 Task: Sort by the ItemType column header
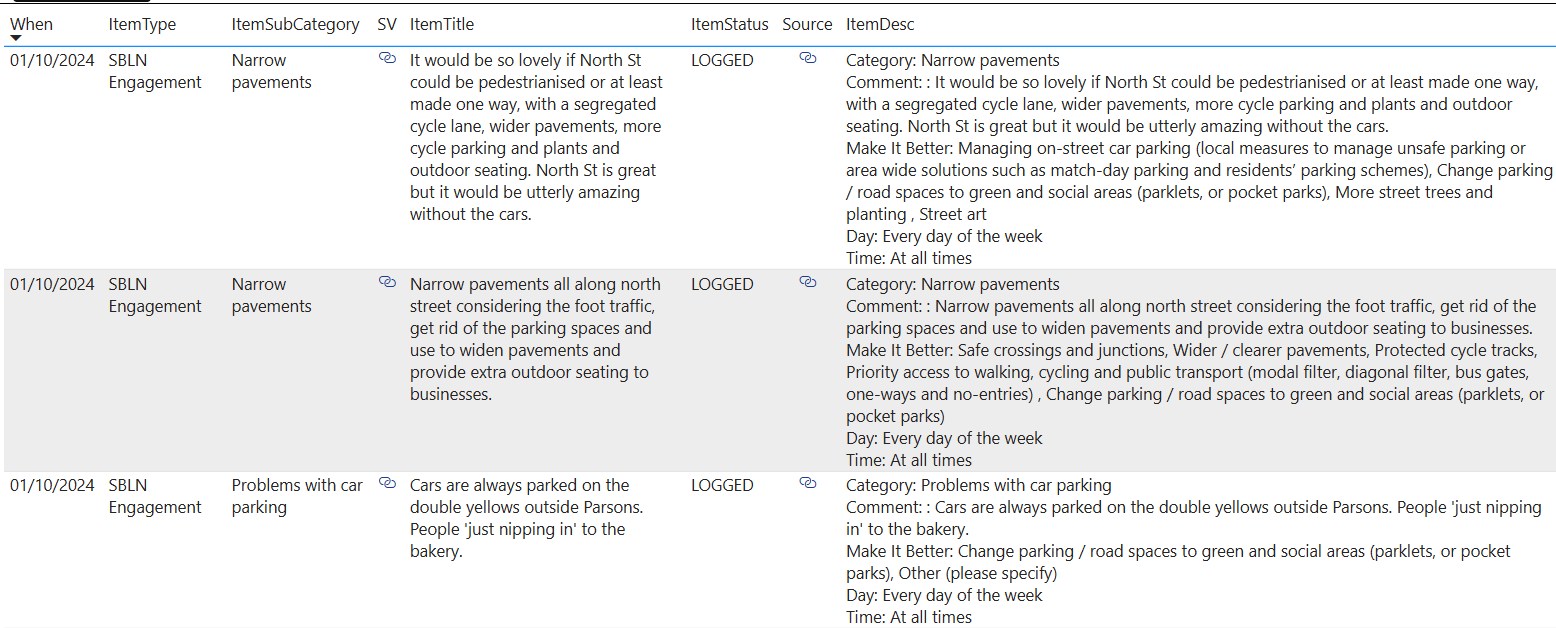point(142,24)
